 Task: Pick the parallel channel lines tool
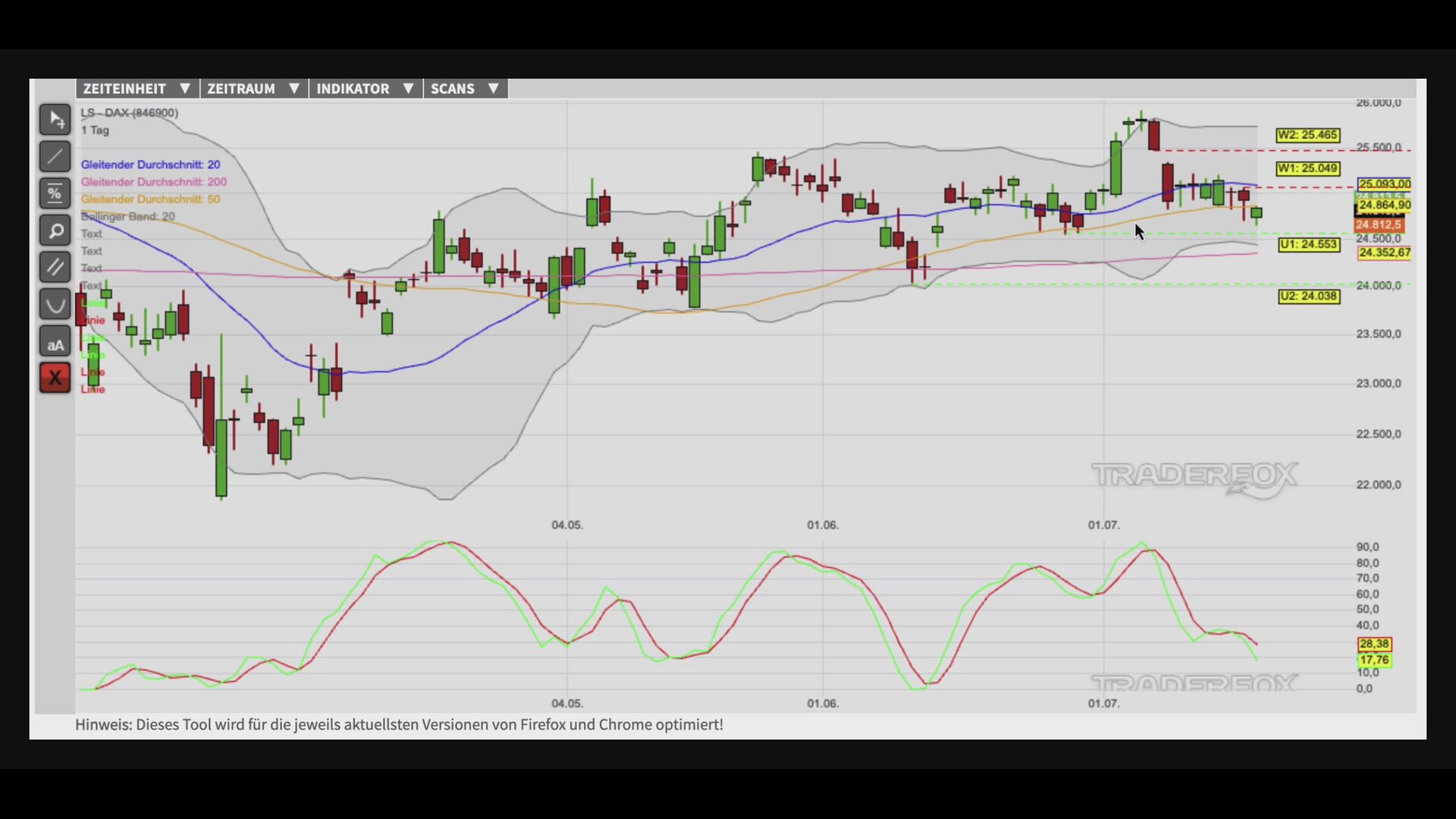pos(55,267)
